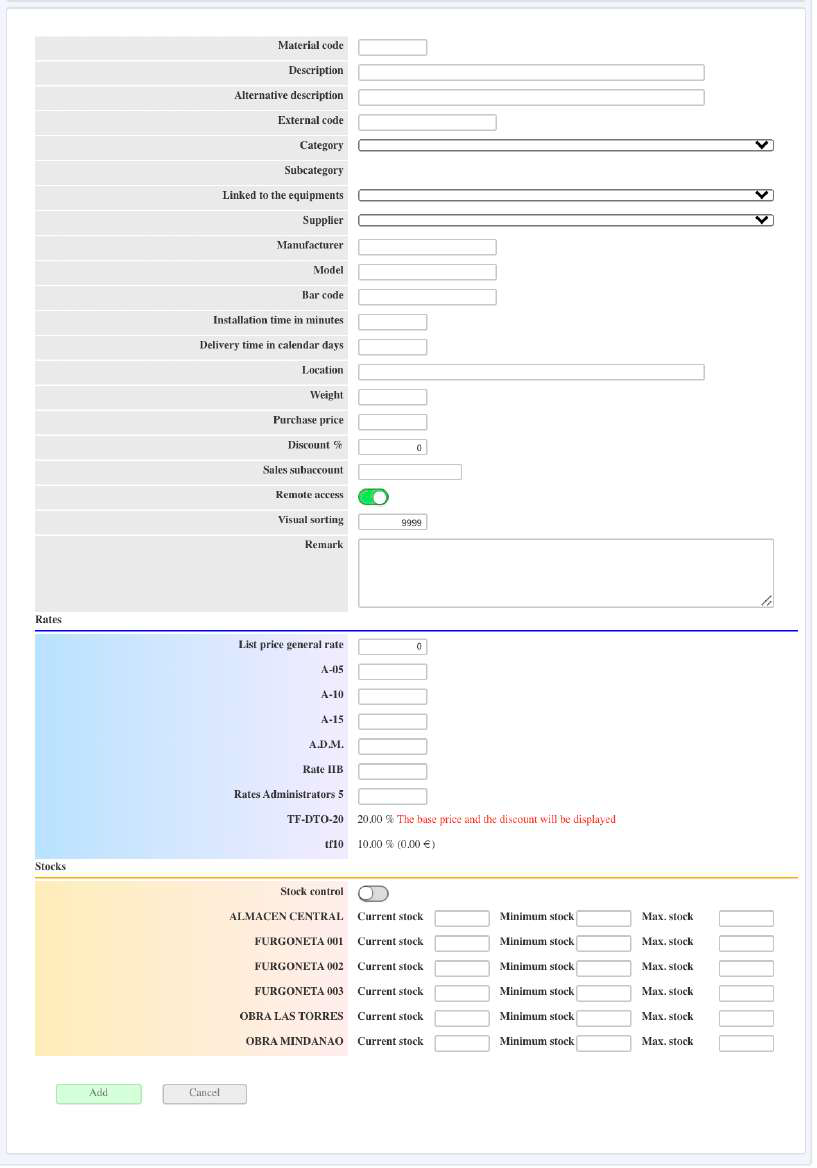Click the FURGONETA 003 minimum stock field
The image size is (817, 1168).
[x=604, y=994]
